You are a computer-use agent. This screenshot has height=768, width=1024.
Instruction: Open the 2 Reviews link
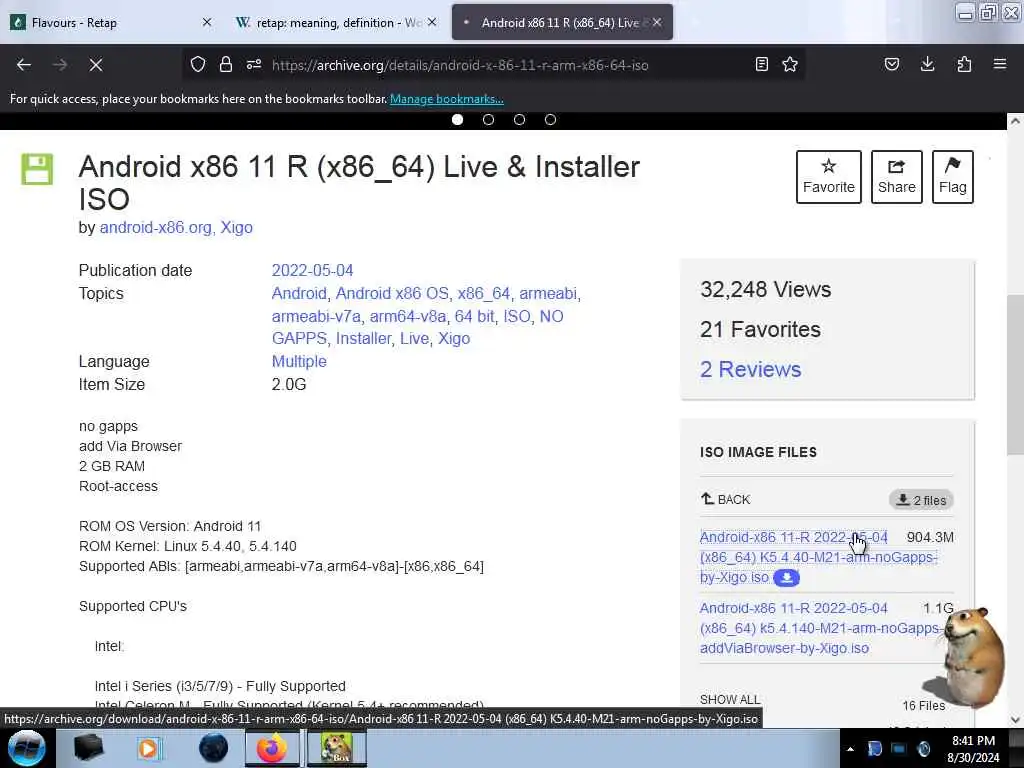click(750, 369)
